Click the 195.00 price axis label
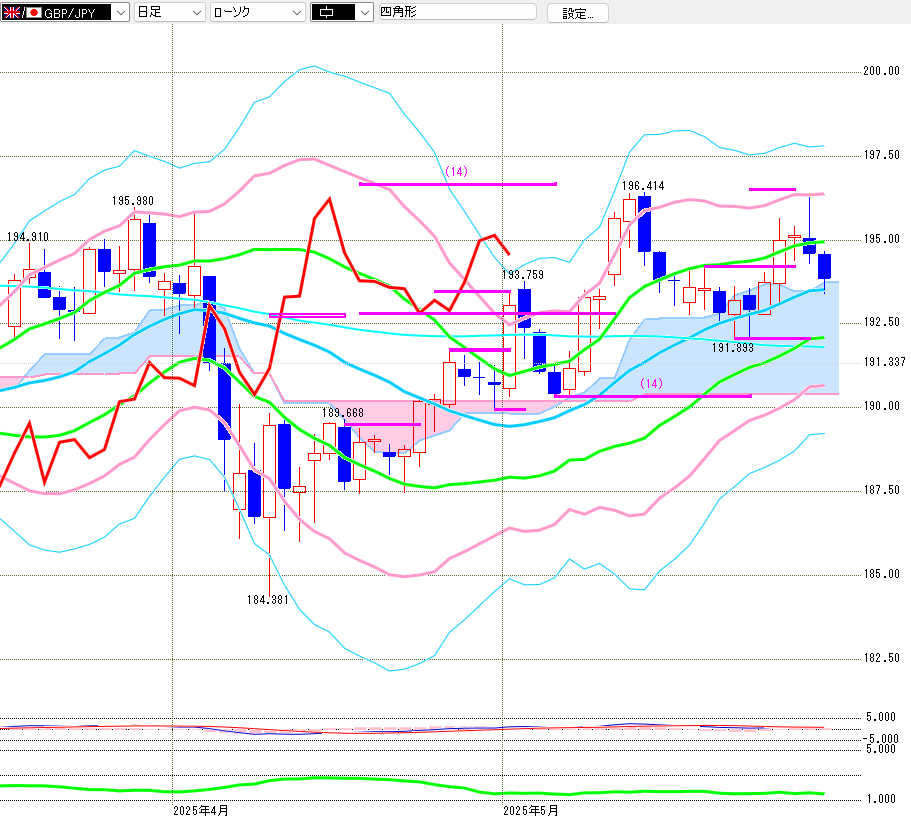The height and width of the screenshot is (819, 911). [881, 239]
